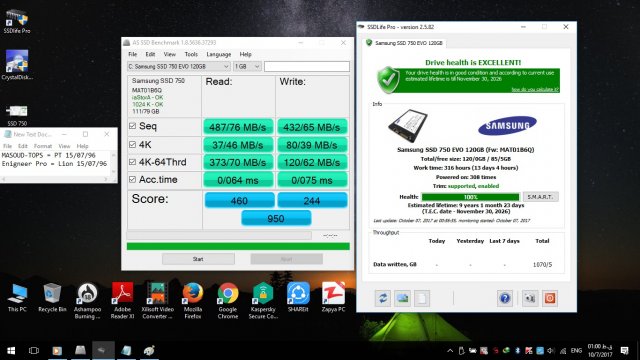
Task: Select the Samsung SSD 750 EVO 120GB tab
Action: tap(404, 43)
